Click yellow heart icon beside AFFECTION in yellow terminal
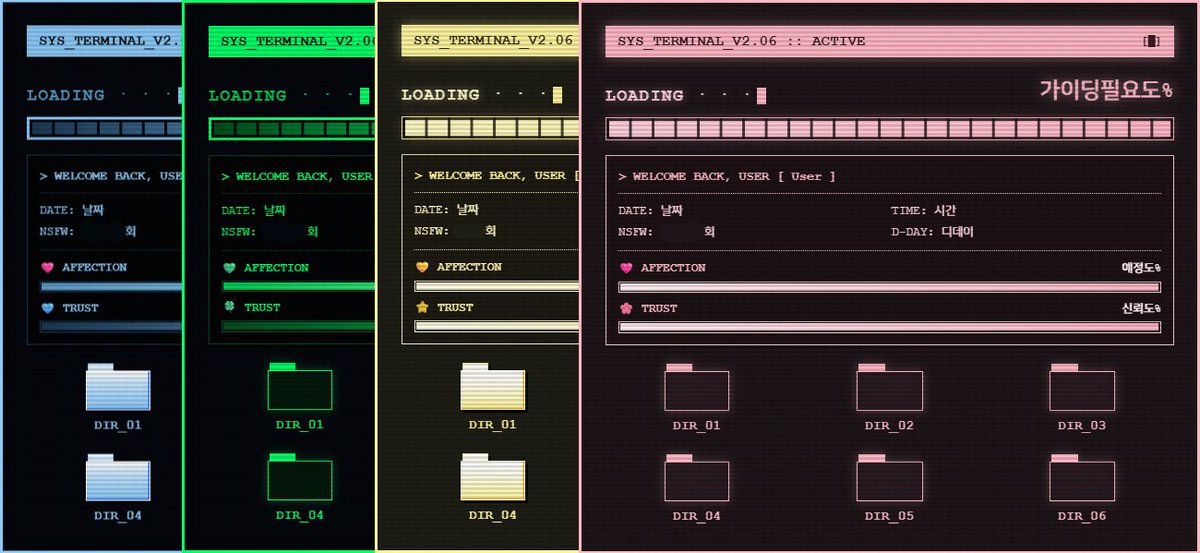 click(422, 267)
